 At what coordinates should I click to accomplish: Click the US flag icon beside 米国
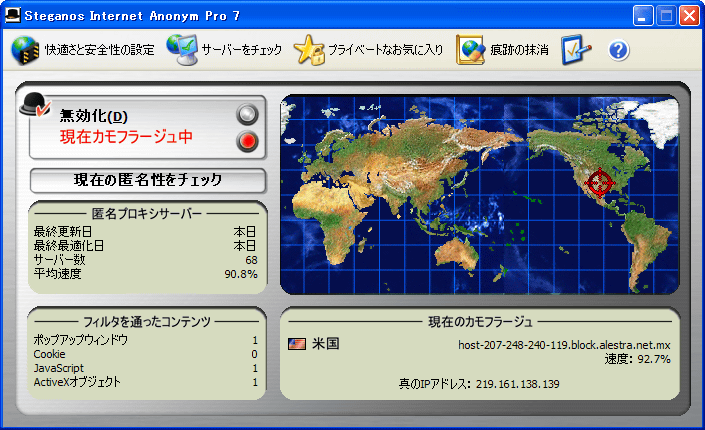click(297, 344)
